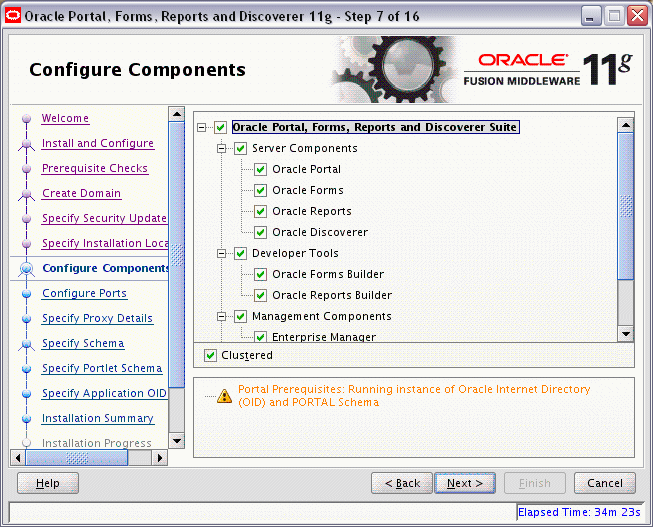
Task: Select the Oracle Portal, Forms, Reports Suite label
Action: [375, 127]
